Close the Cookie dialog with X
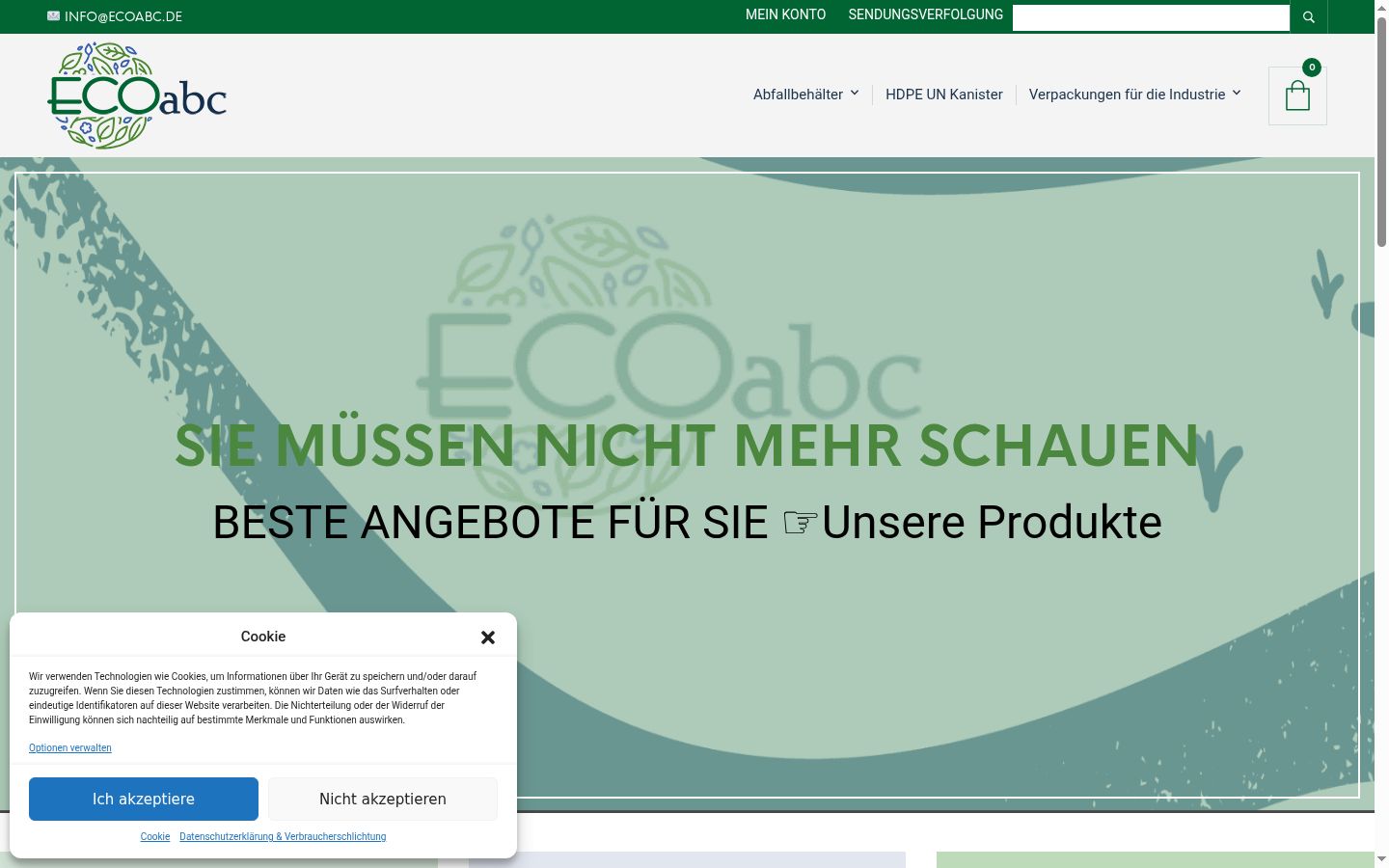1389x868 pixels. (488, 637)
